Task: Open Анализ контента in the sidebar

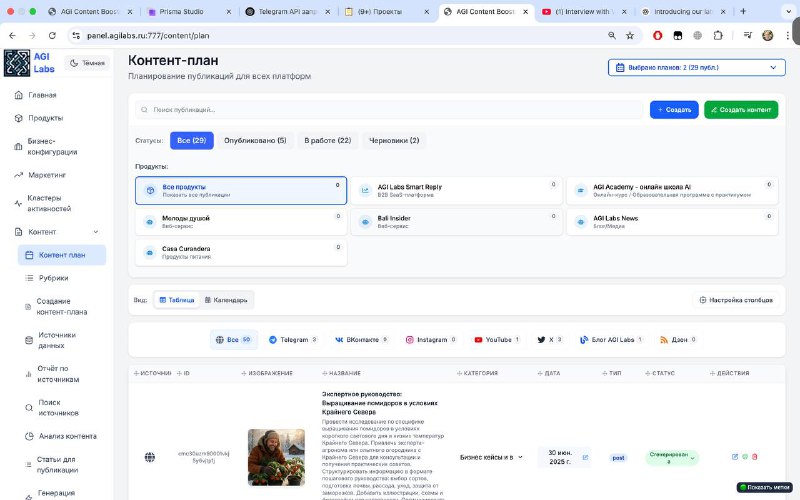Action: (67, 436)
